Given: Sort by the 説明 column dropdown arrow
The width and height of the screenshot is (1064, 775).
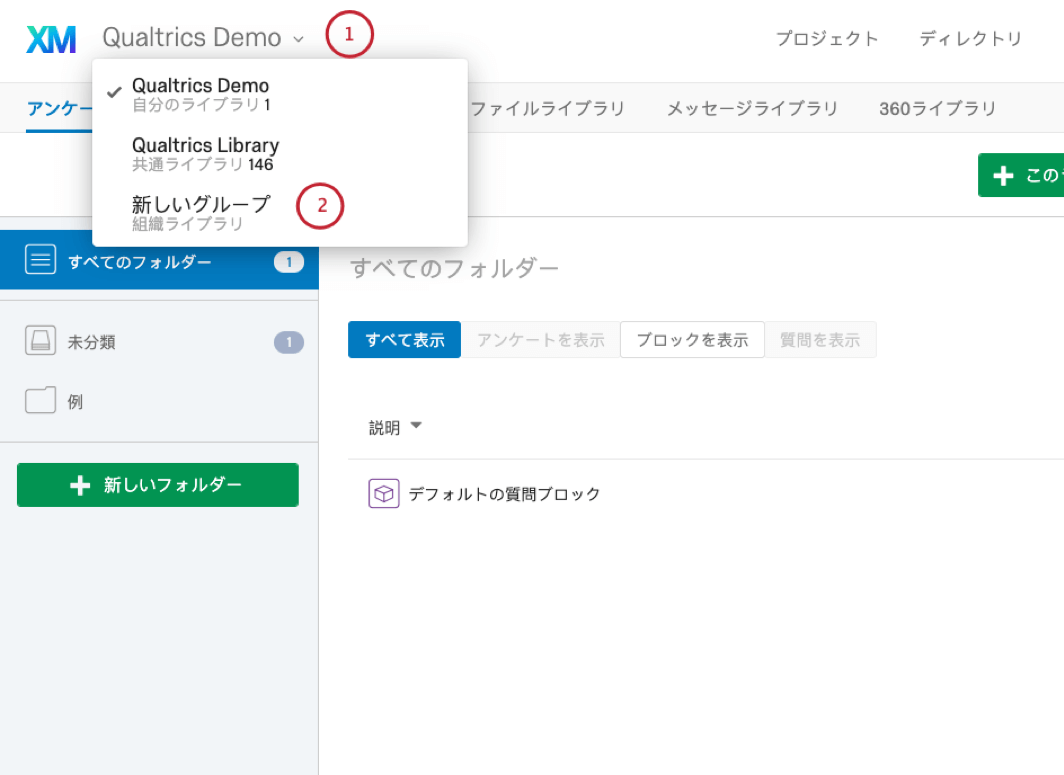Looking at the screenshot, I should (x=416, y=426).
